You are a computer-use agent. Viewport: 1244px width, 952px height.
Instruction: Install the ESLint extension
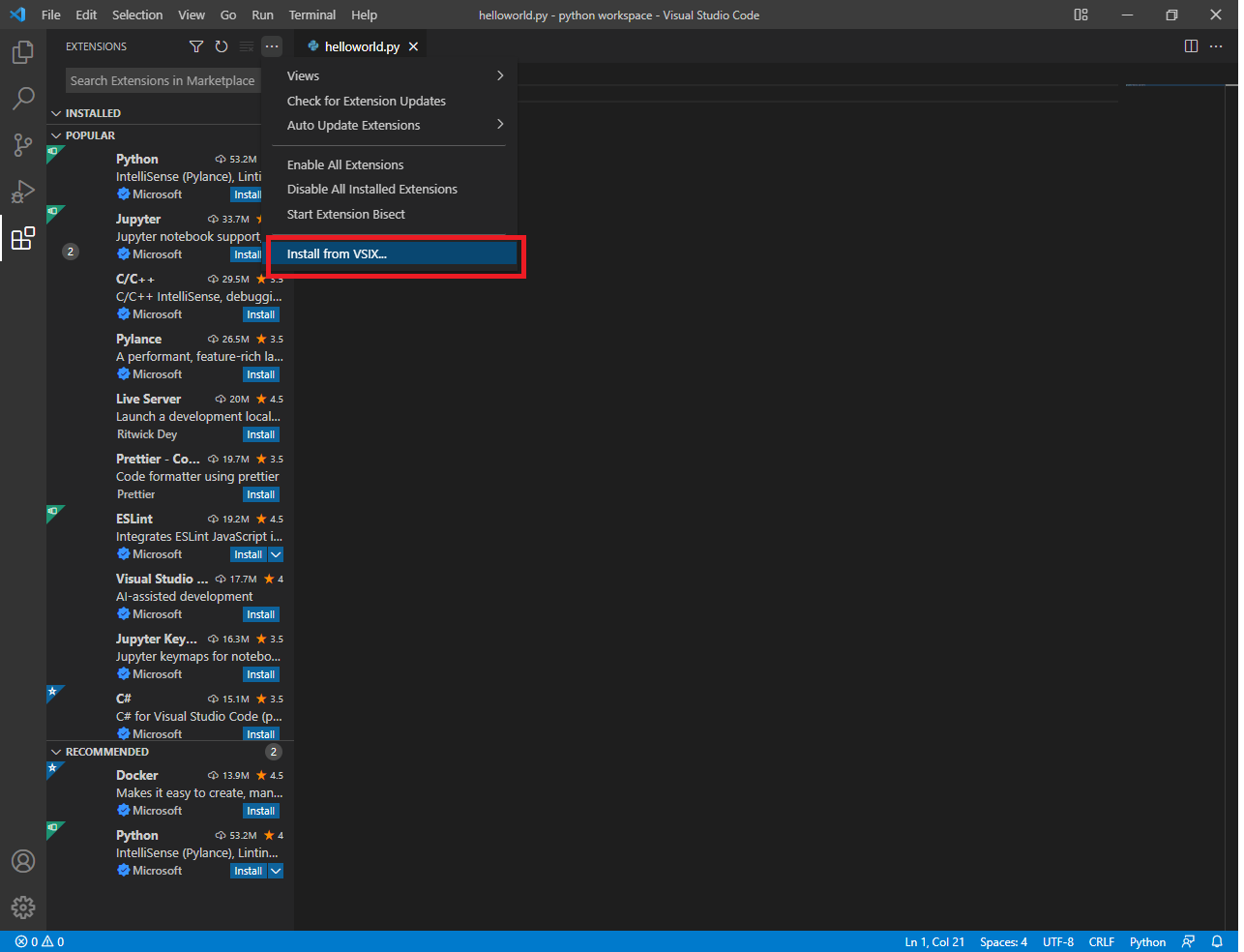coord(249,554)
